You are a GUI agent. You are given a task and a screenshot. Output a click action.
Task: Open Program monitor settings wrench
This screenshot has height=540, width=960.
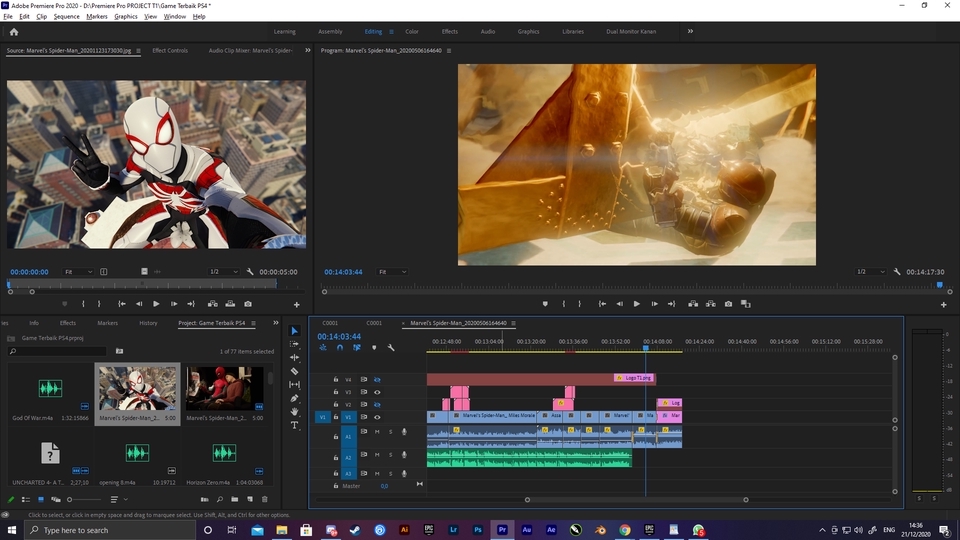click(897, 272)
